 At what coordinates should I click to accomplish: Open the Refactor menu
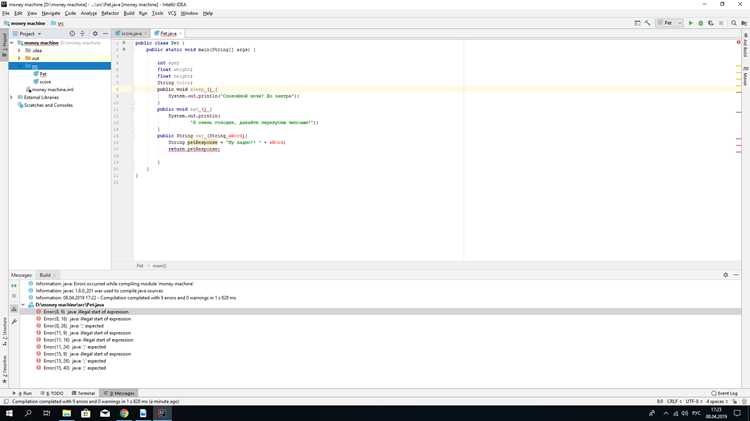pyautogui.click(x=110, y=13)
